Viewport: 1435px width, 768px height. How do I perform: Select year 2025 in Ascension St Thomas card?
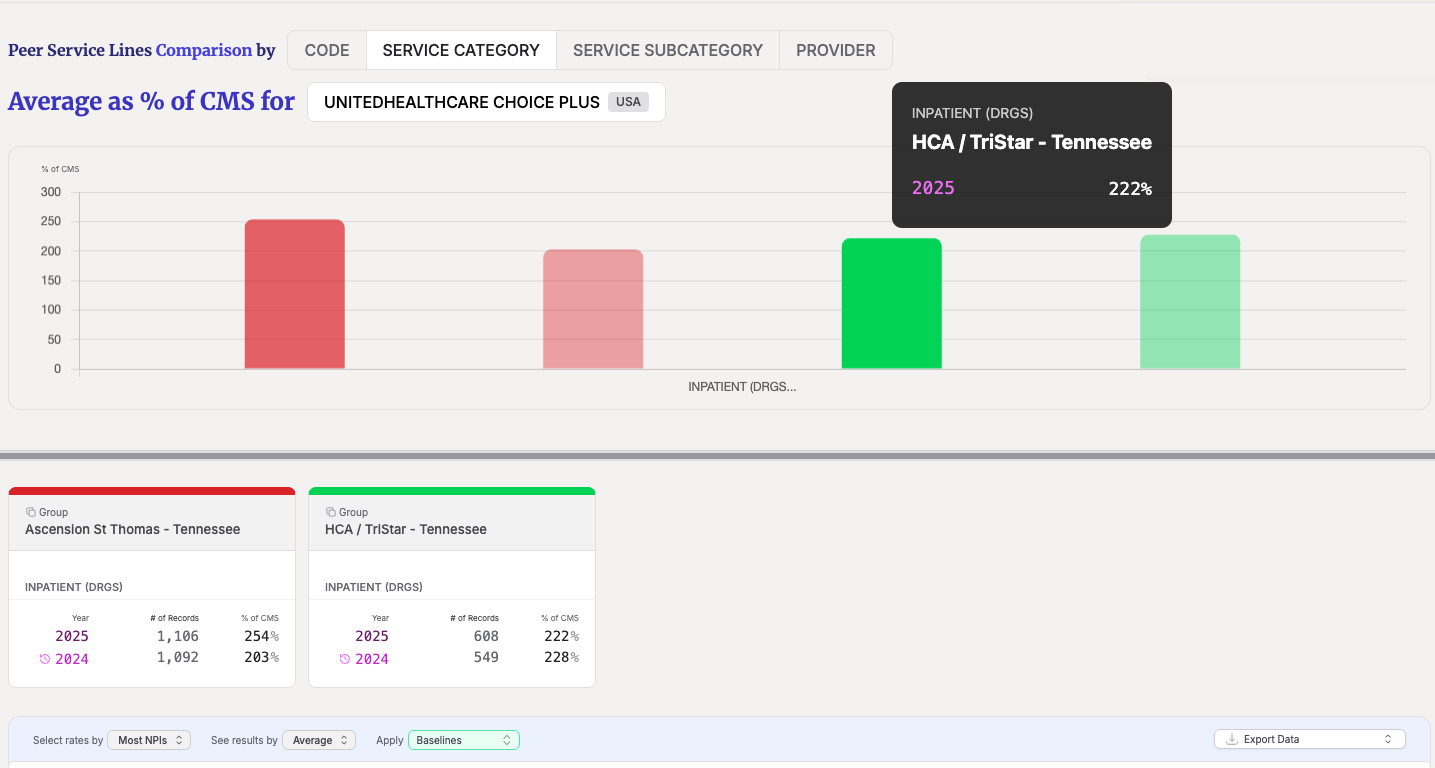(72, 636)
